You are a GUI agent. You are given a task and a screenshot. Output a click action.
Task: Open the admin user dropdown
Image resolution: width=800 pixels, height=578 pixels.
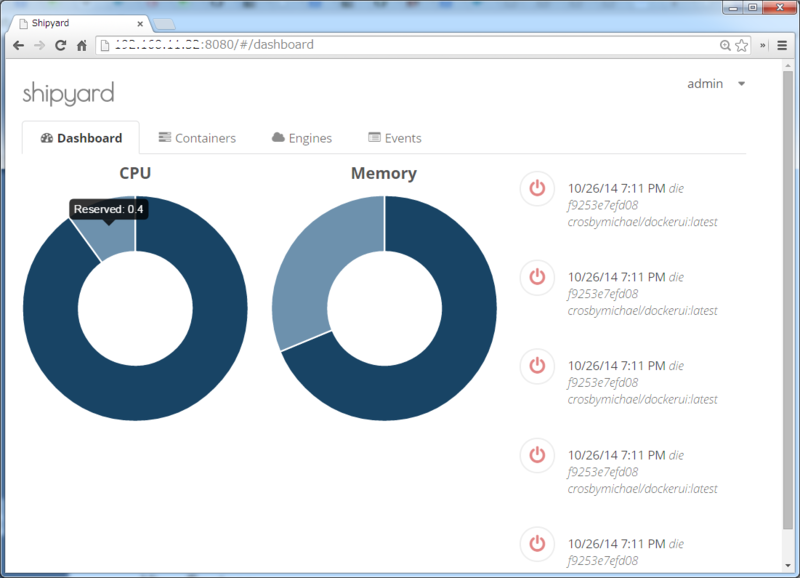pos(715,84)
